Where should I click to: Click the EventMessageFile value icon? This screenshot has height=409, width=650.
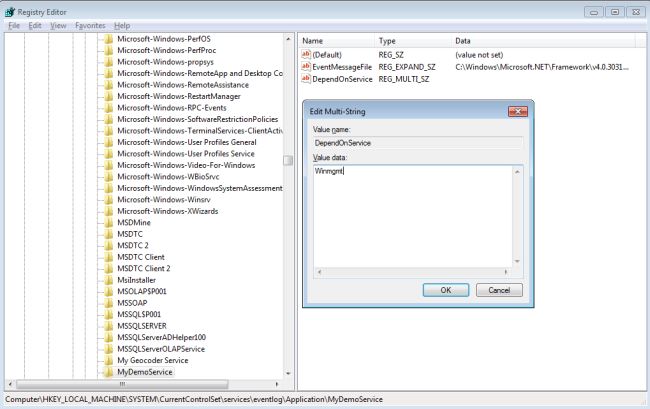(x=306, y=66)
